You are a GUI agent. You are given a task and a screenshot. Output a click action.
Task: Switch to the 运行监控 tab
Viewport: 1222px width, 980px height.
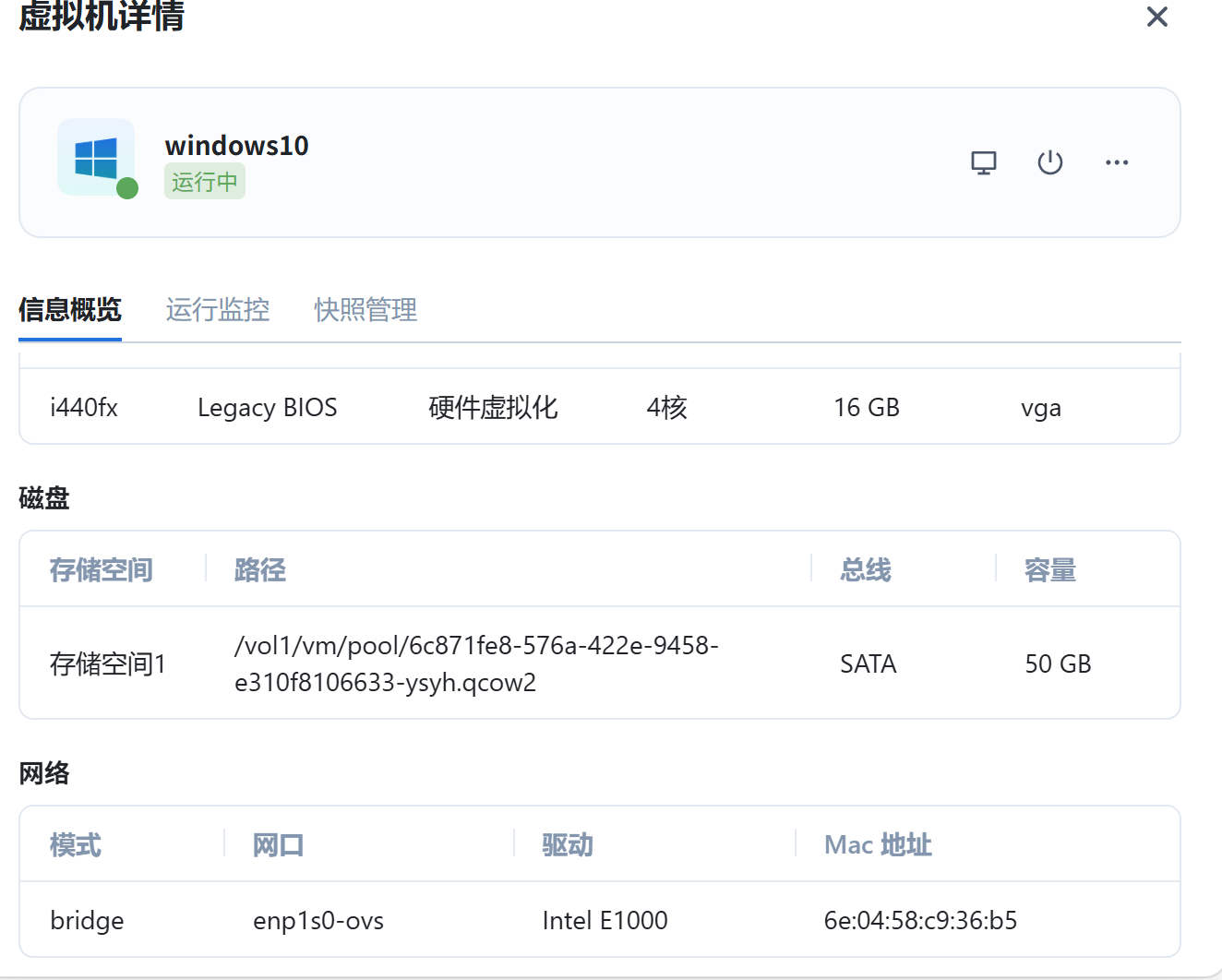(x=218, y=310)
